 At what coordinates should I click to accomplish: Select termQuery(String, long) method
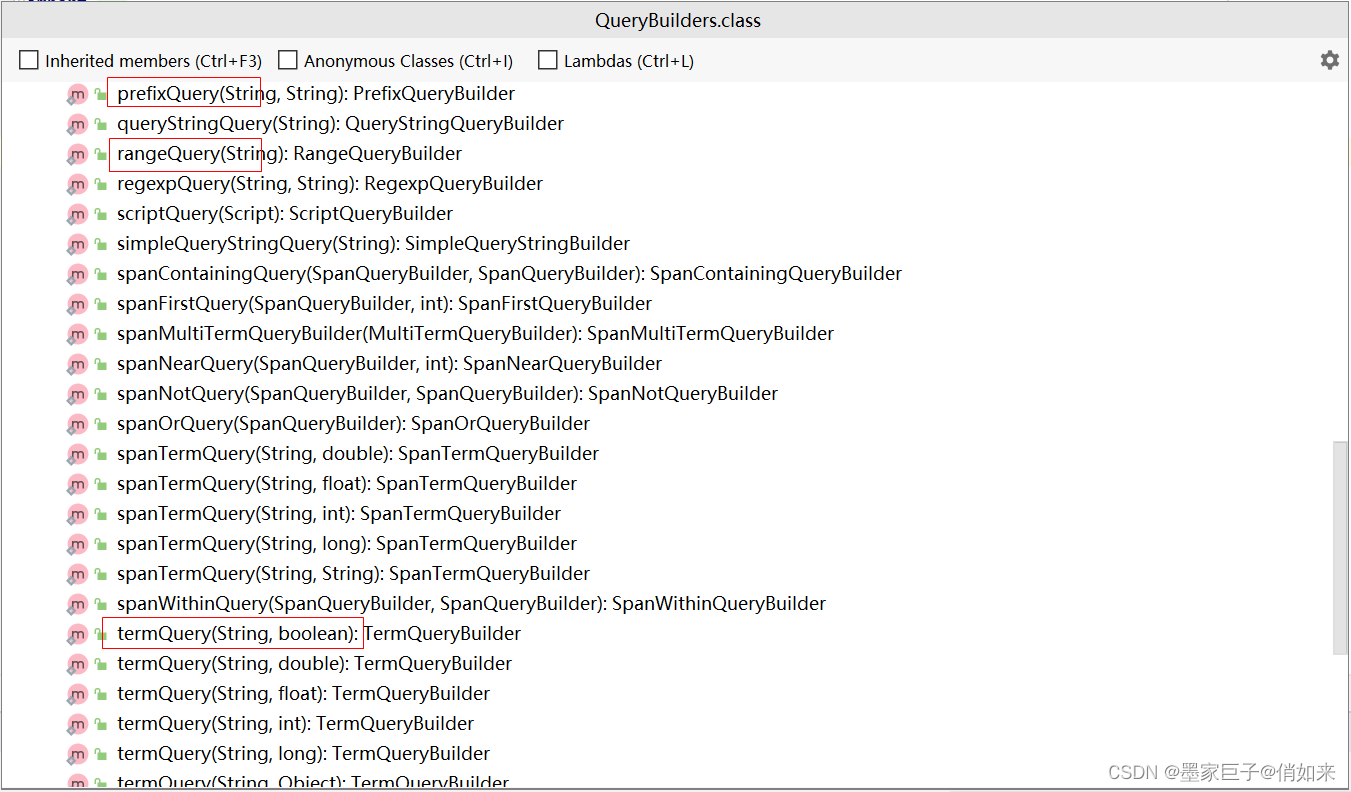[303, 754]
